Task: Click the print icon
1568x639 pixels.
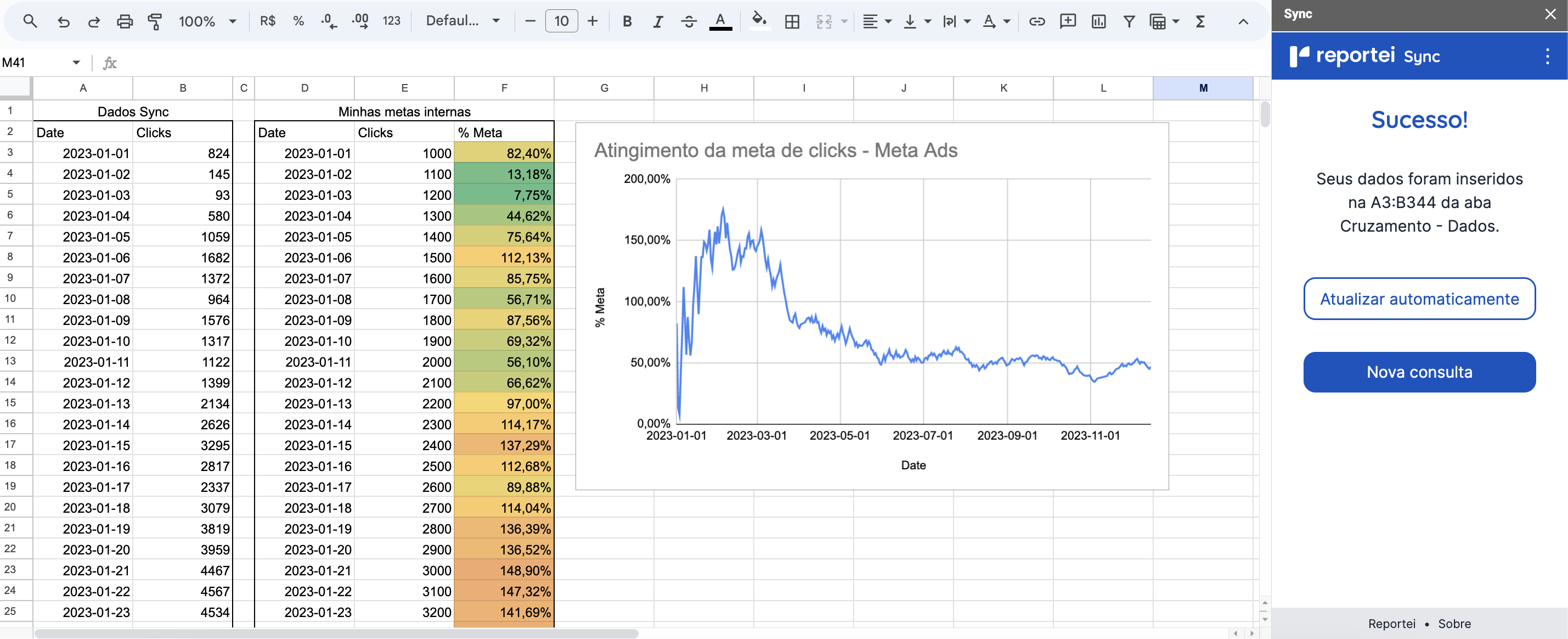Action: click(x=124, y=21)
